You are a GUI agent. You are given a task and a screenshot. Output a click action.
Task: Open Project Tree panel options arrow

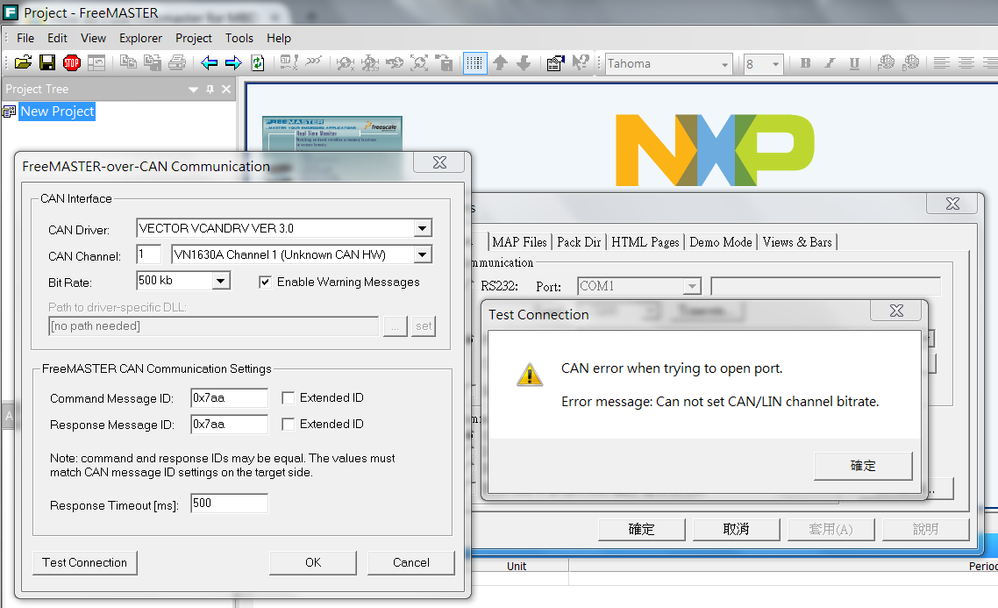click(x=193, y=90)
